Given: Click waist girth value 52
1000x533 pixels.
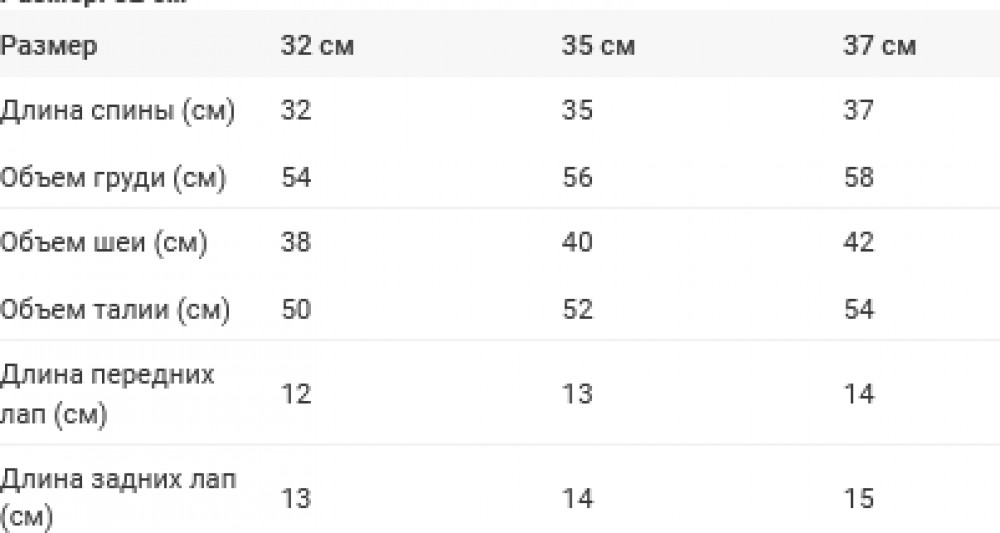Looking at the screenshot, I should pyautogui.click(x=577, y=309).
